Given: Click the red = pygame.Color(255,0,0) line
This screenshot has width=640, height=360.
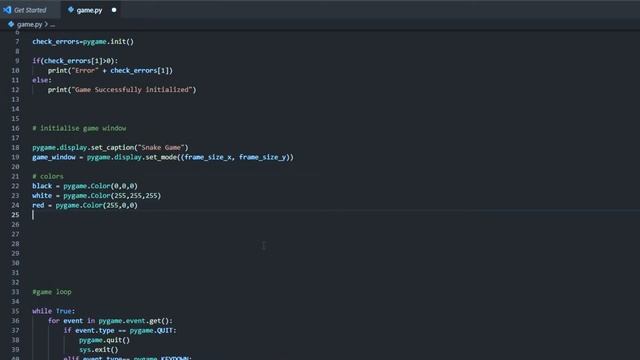Looking at the screenshot, I should pos(85,205).
